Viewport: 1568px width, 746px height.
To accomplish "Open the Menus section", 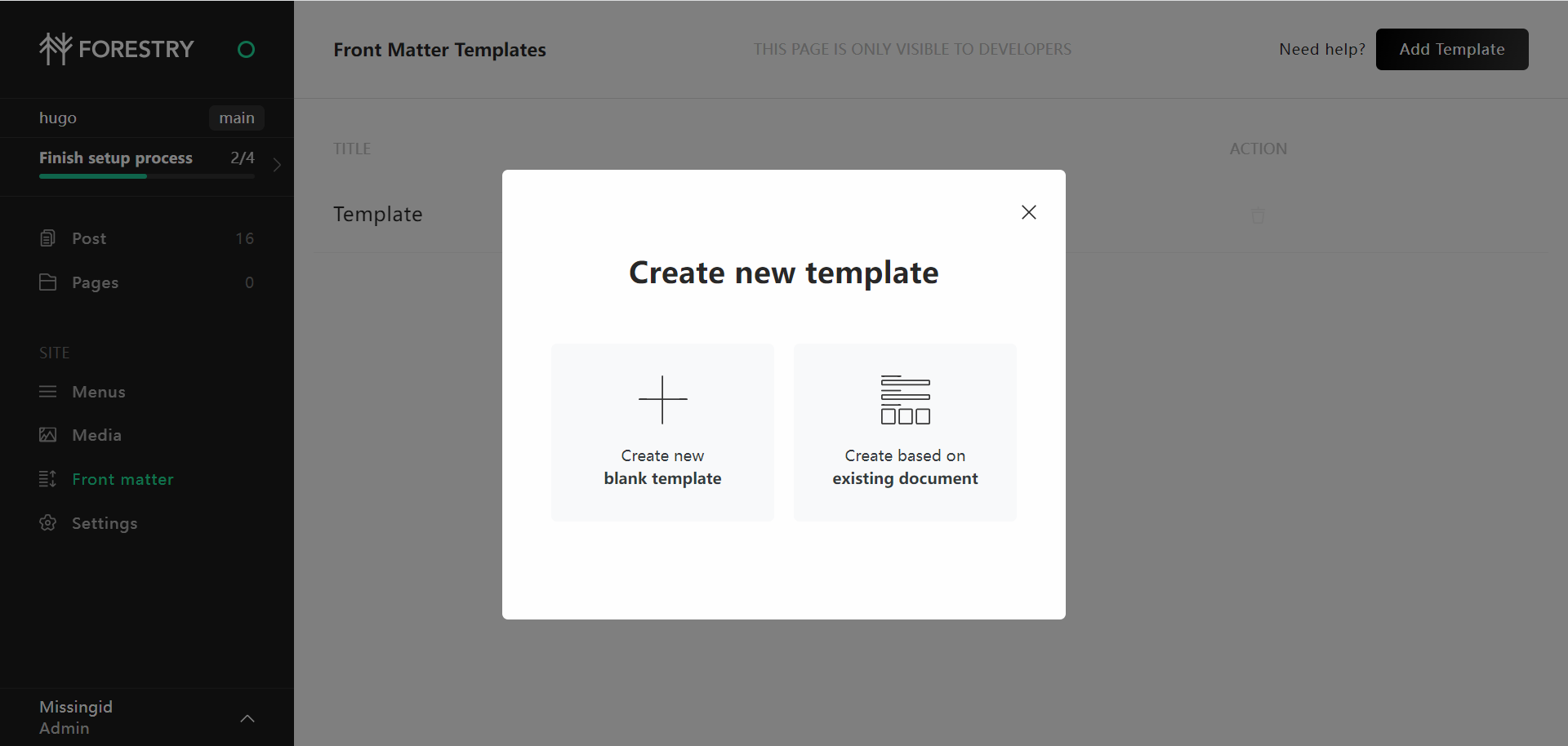I will tap(98, 392).
